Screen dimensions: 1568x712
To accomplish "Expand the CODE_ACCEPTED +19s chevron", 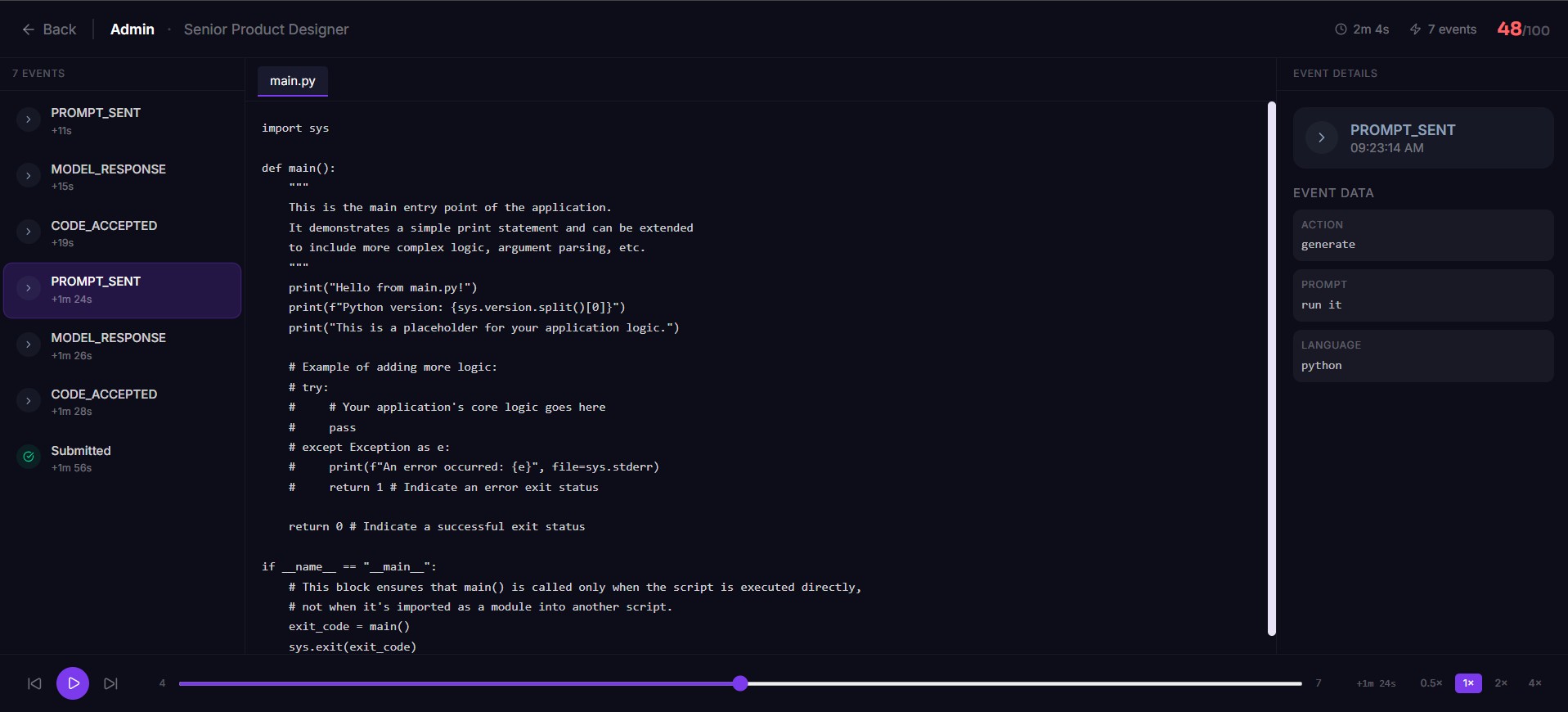I will pyautogui.click(x=29, y=232).
